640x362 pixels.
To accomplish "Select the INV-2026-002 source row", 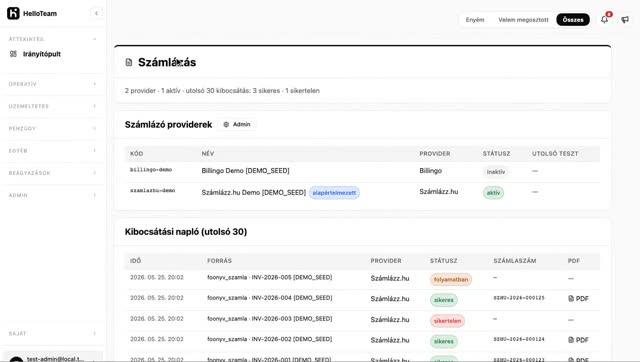I will click(269, 339).
